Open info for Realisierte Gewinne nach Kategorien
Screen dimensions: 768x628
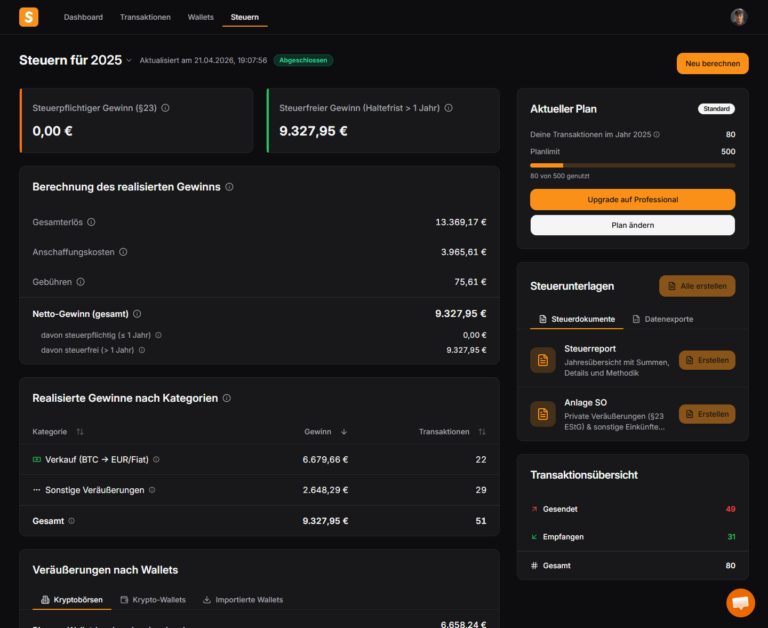(x=227, y=398)
